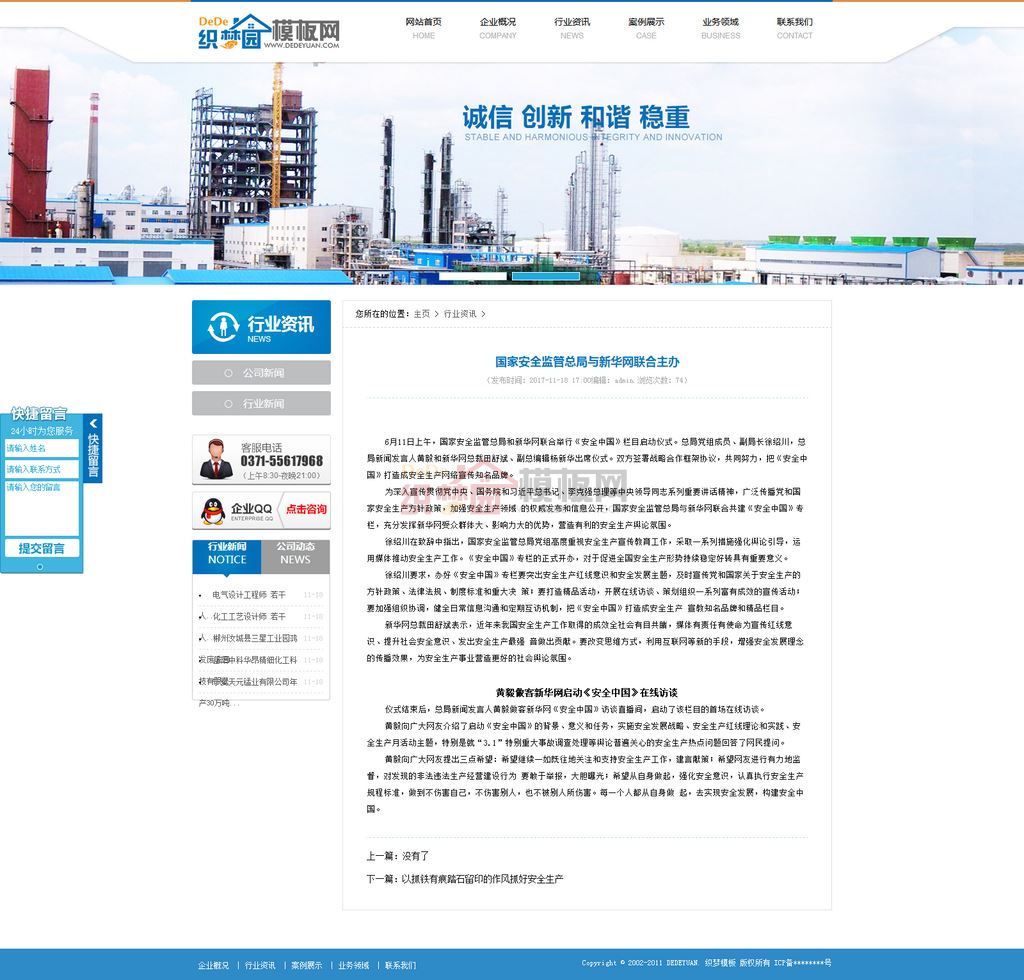The width and height of the screenshot is (1024, 980).
Task: Click the customer service agent avatar
Action: tap(214, 459)
